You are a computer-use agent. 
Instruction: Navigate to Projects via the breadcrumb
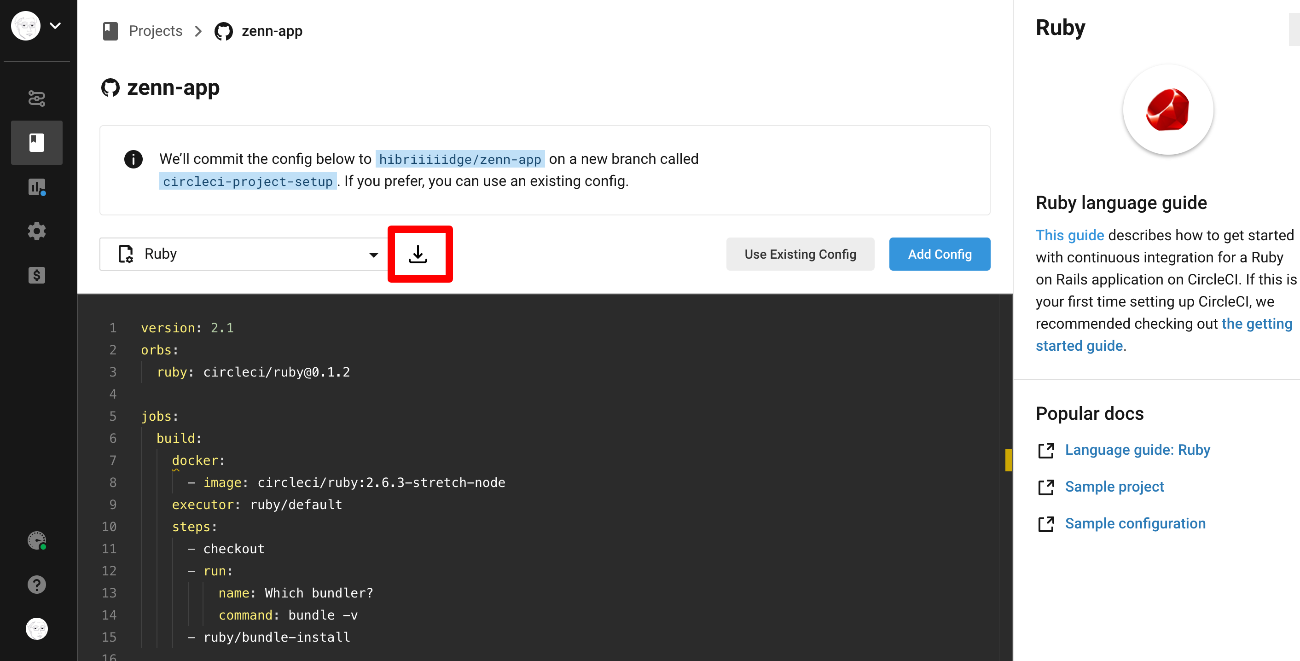point(155,31)
